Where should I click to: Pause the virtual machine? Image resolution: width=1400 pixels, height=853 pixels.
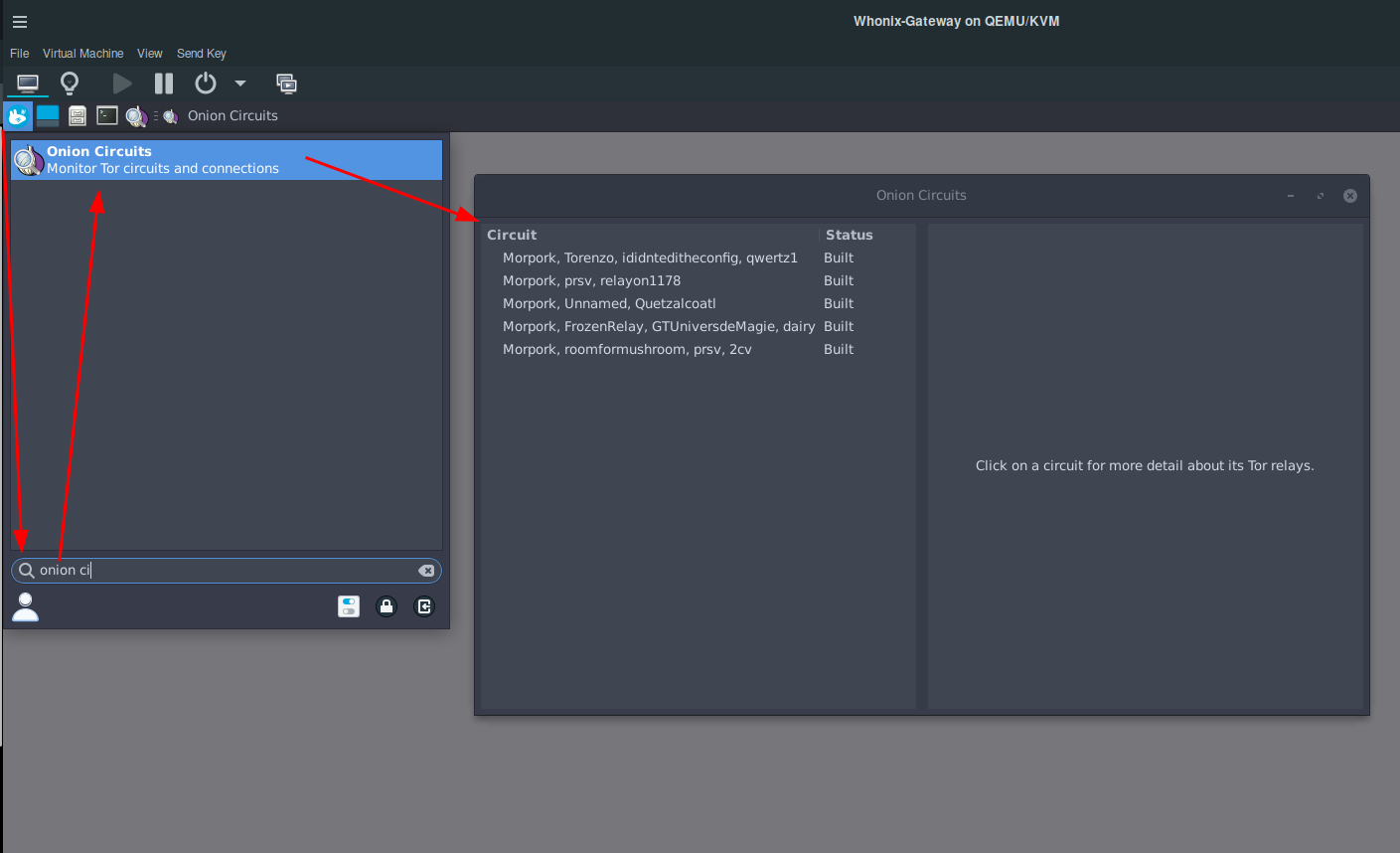(x=164, y=84)
